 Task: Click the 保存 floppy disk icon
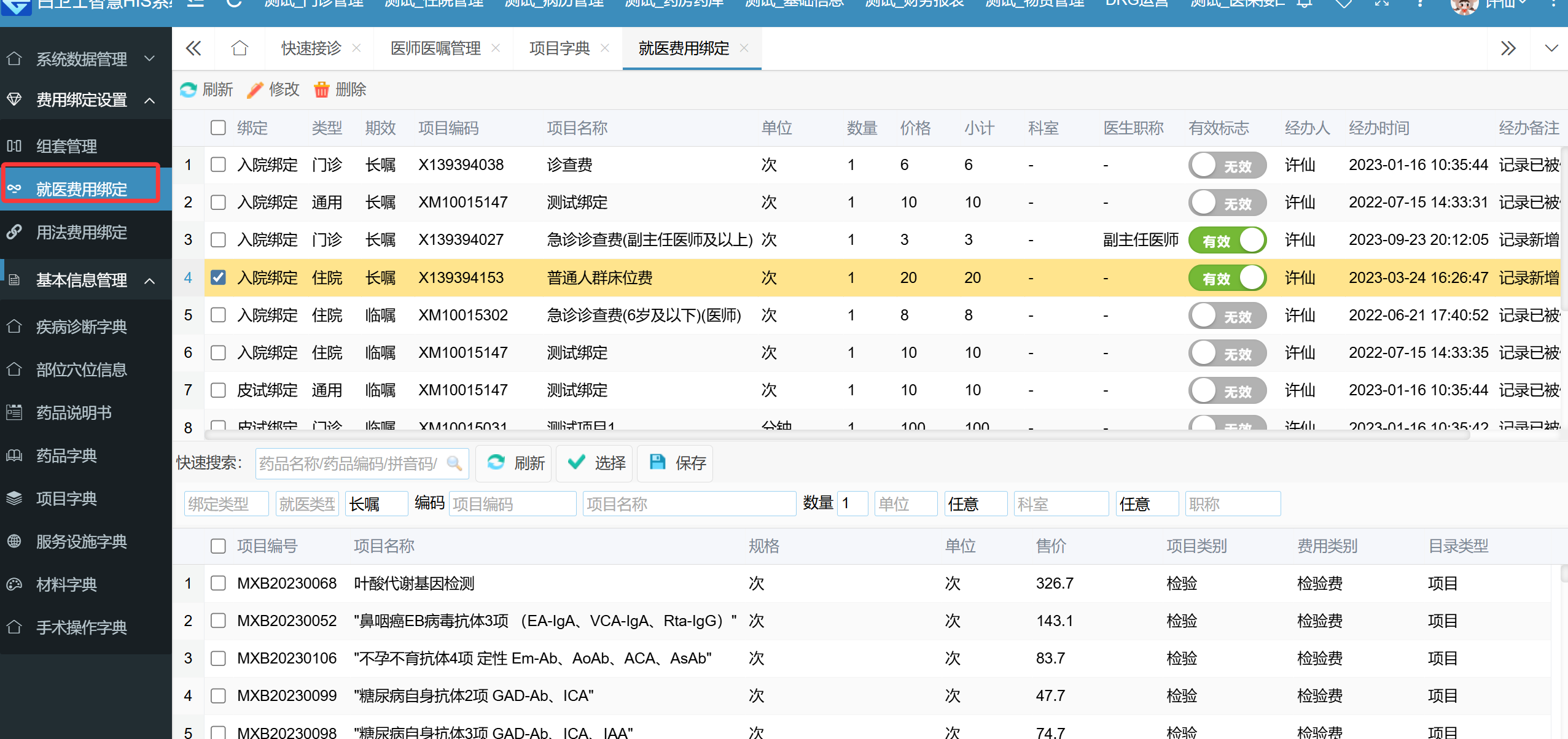657,462
